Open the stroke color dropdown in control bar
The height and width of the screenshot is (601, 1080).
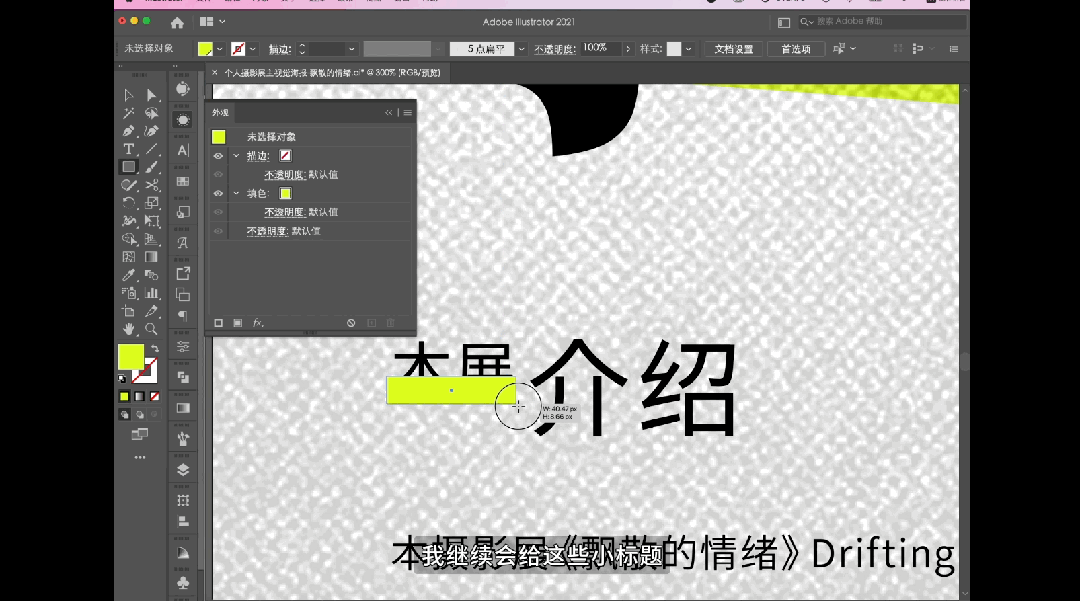coord(253,49)
